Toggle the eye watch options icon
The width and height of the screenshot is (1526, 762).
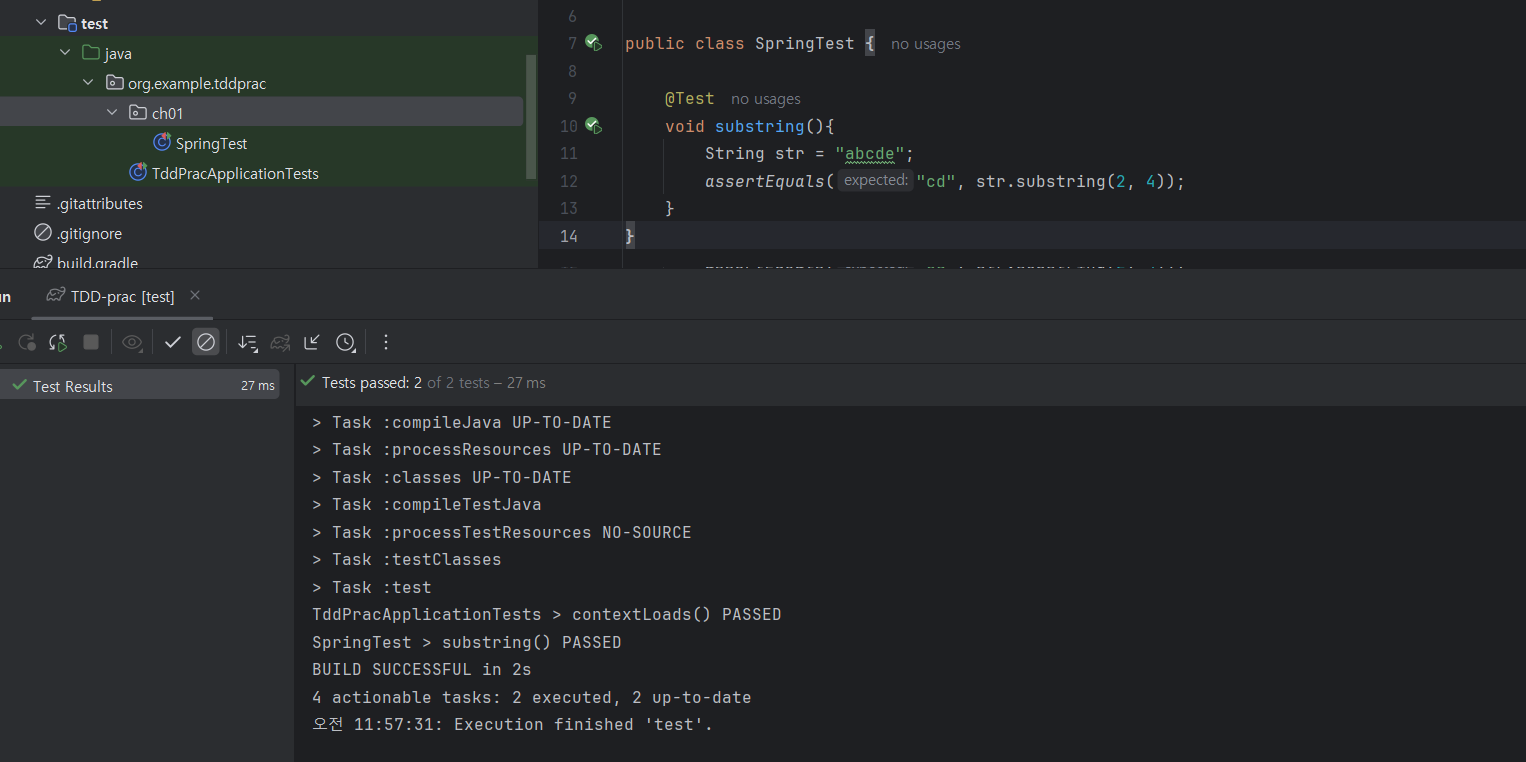[132, 342]
